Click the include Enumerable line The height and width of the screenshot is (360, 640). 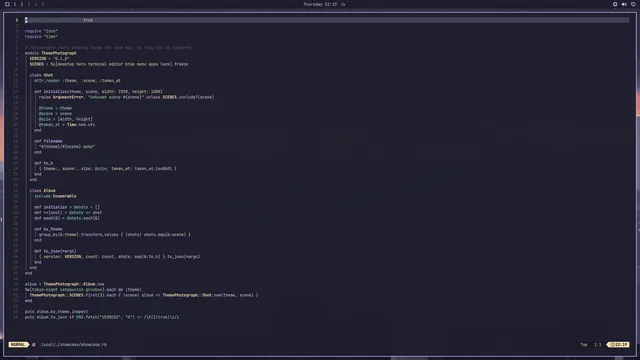(55, 196)
